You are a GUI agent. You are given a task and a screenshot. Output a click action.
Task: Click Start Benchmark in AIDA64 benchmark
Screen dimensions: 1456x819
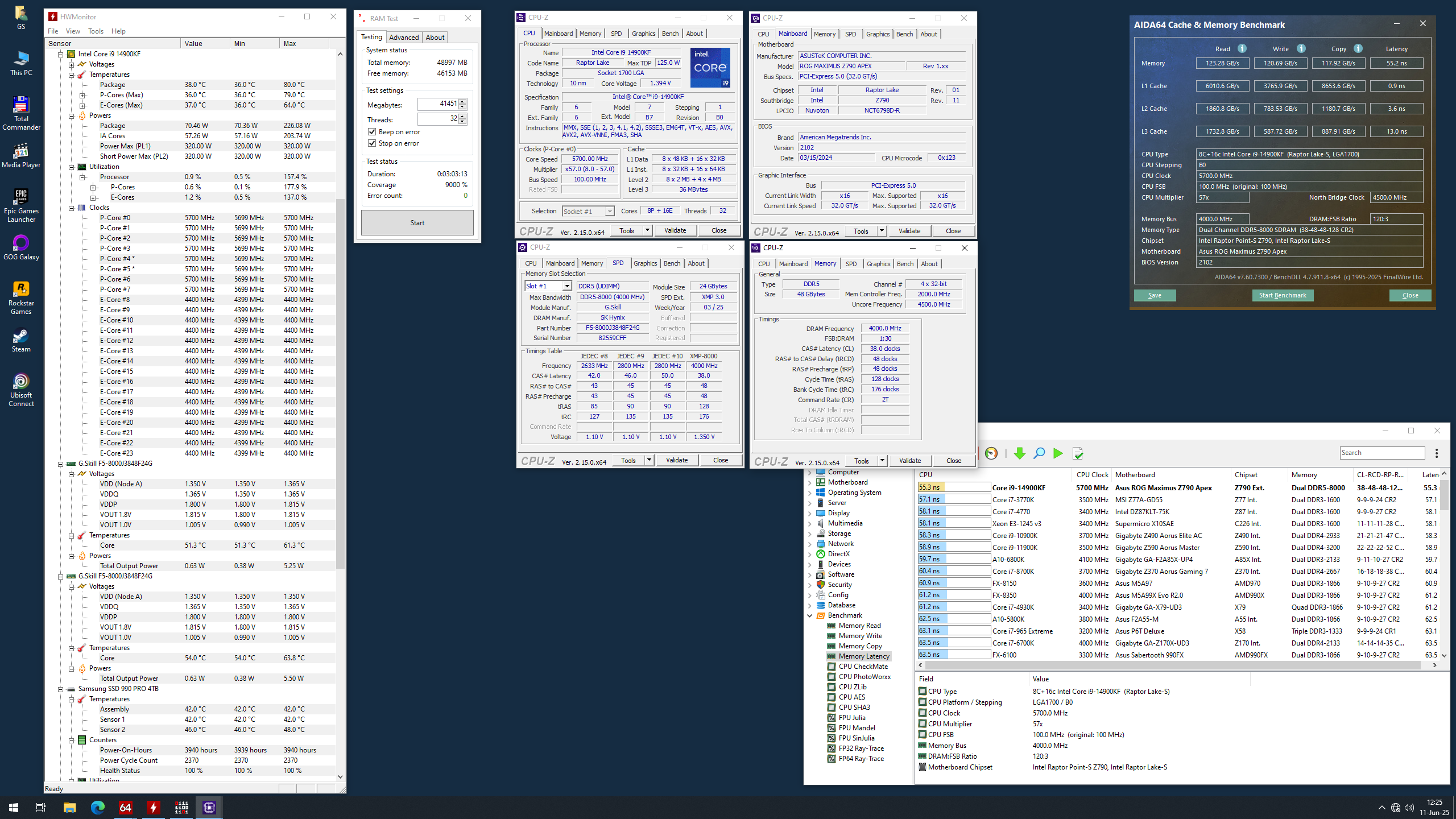[1282, 295]
